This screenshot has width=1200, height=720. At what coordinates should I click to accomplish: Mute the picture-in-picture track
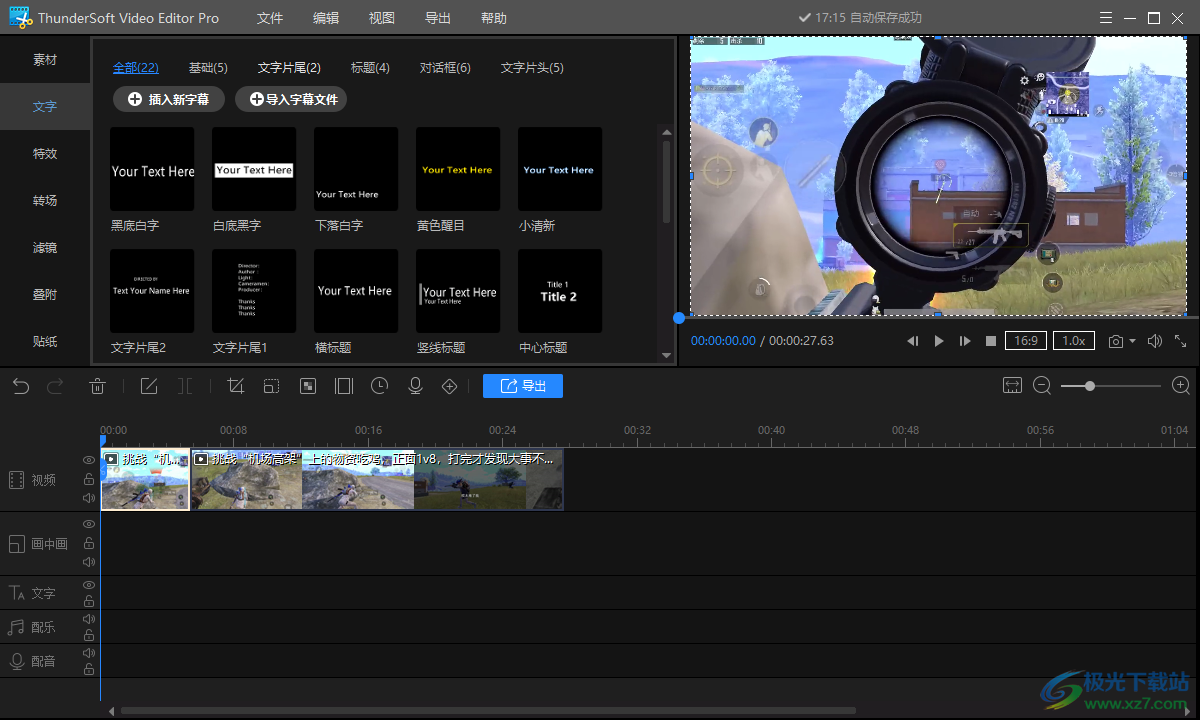(89, 562)
